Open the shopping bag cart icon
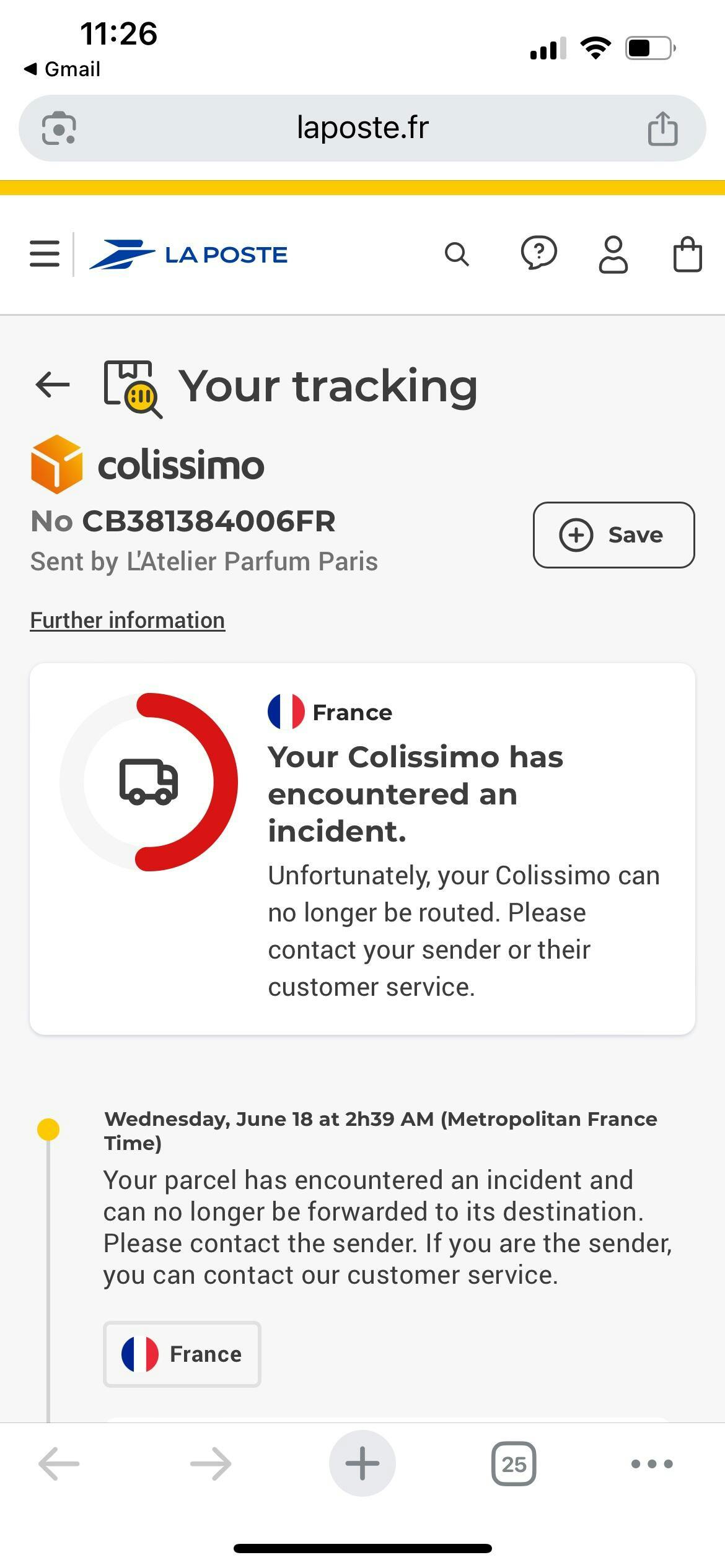The height and width of the screenshot is (1568, 725). tap(688, 255)
